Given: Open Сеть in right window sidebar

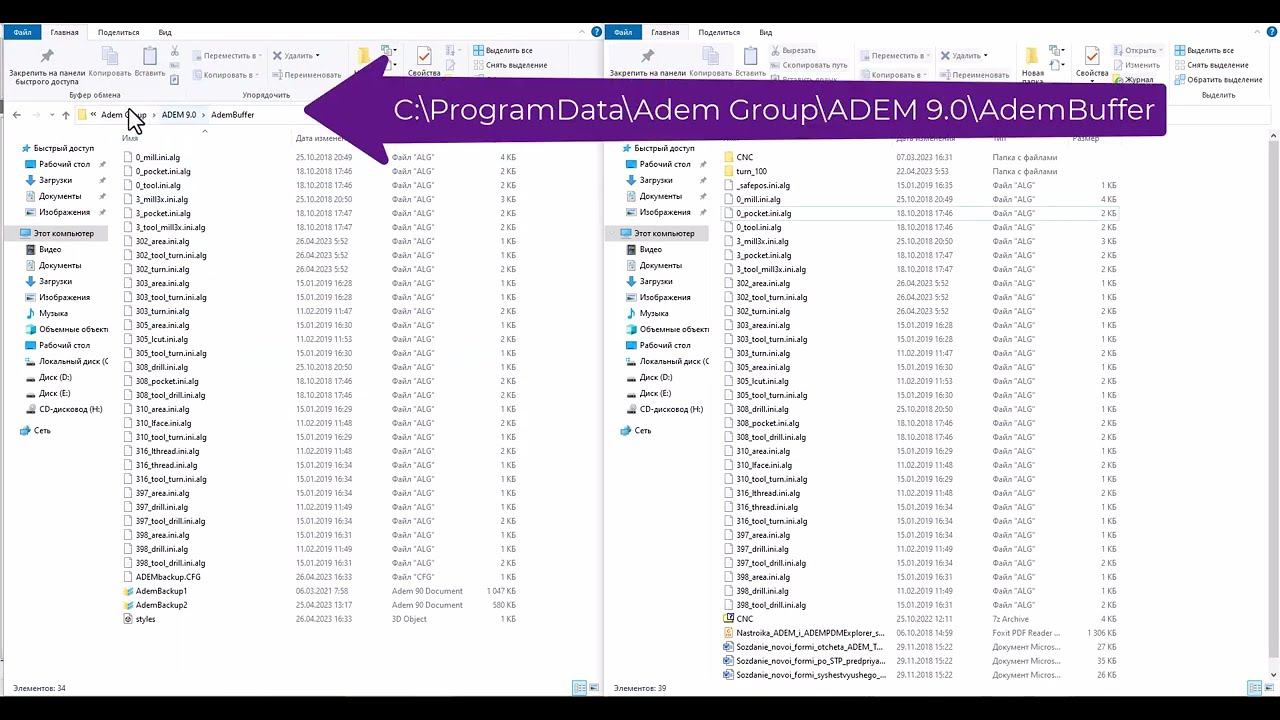Looking at the screenshot, I should point(642,430).
